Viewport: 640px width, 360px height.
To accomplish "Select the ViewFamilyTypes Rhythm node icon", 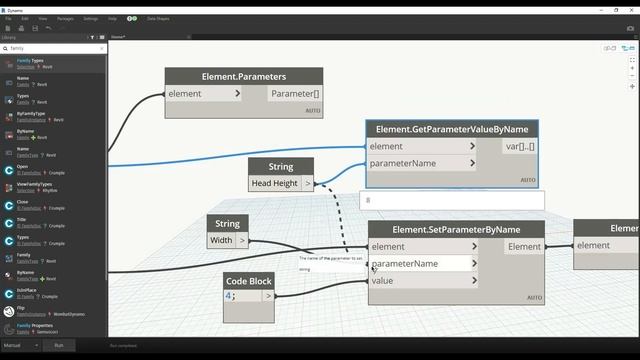I will (9, 187).
